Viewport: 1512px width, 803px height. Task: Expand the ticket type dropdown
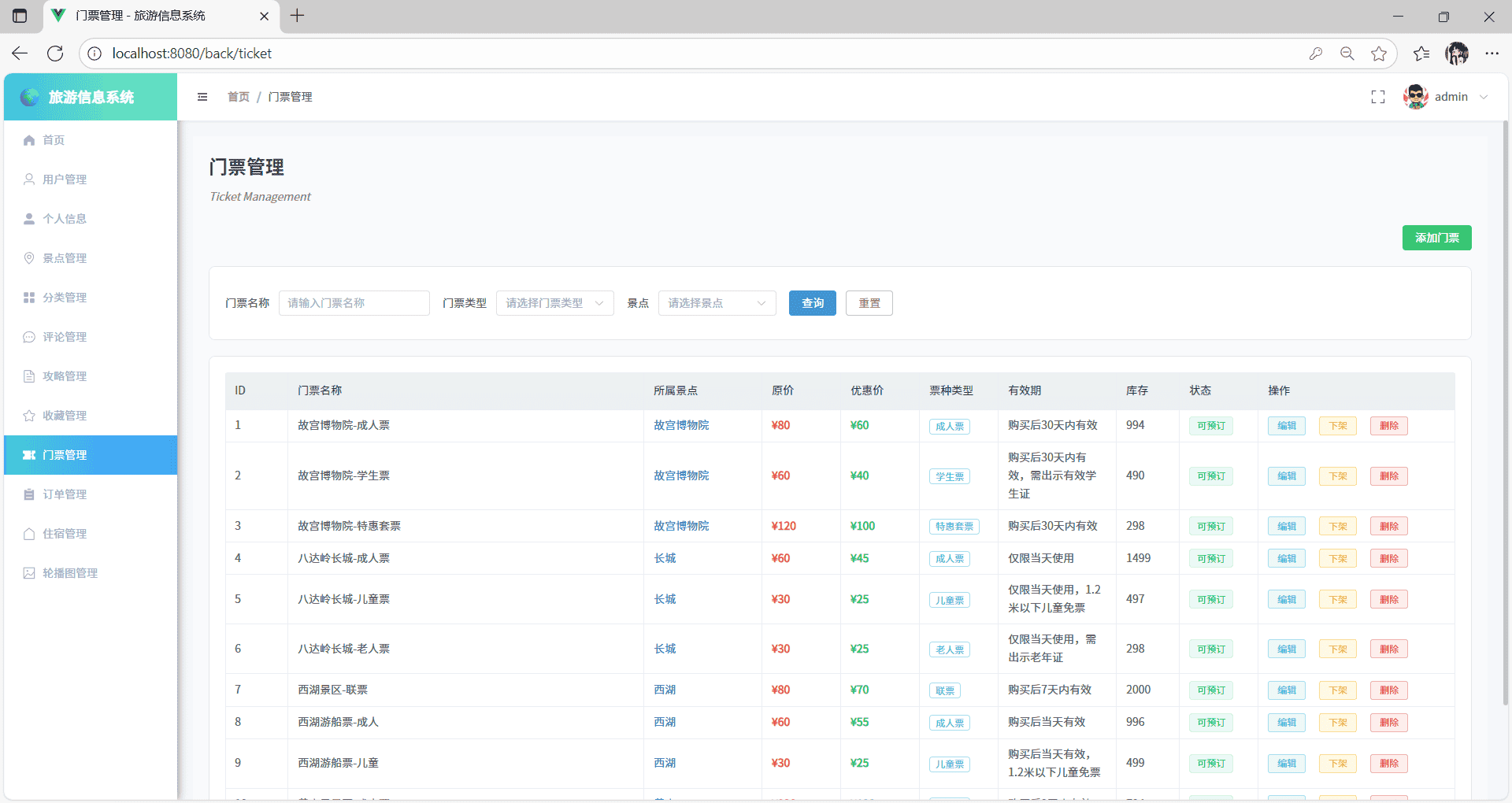[554, 303]
